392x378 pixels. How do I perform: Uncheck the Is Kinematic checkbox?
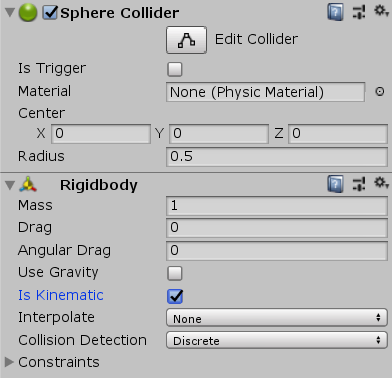click(x=175, y=296)
